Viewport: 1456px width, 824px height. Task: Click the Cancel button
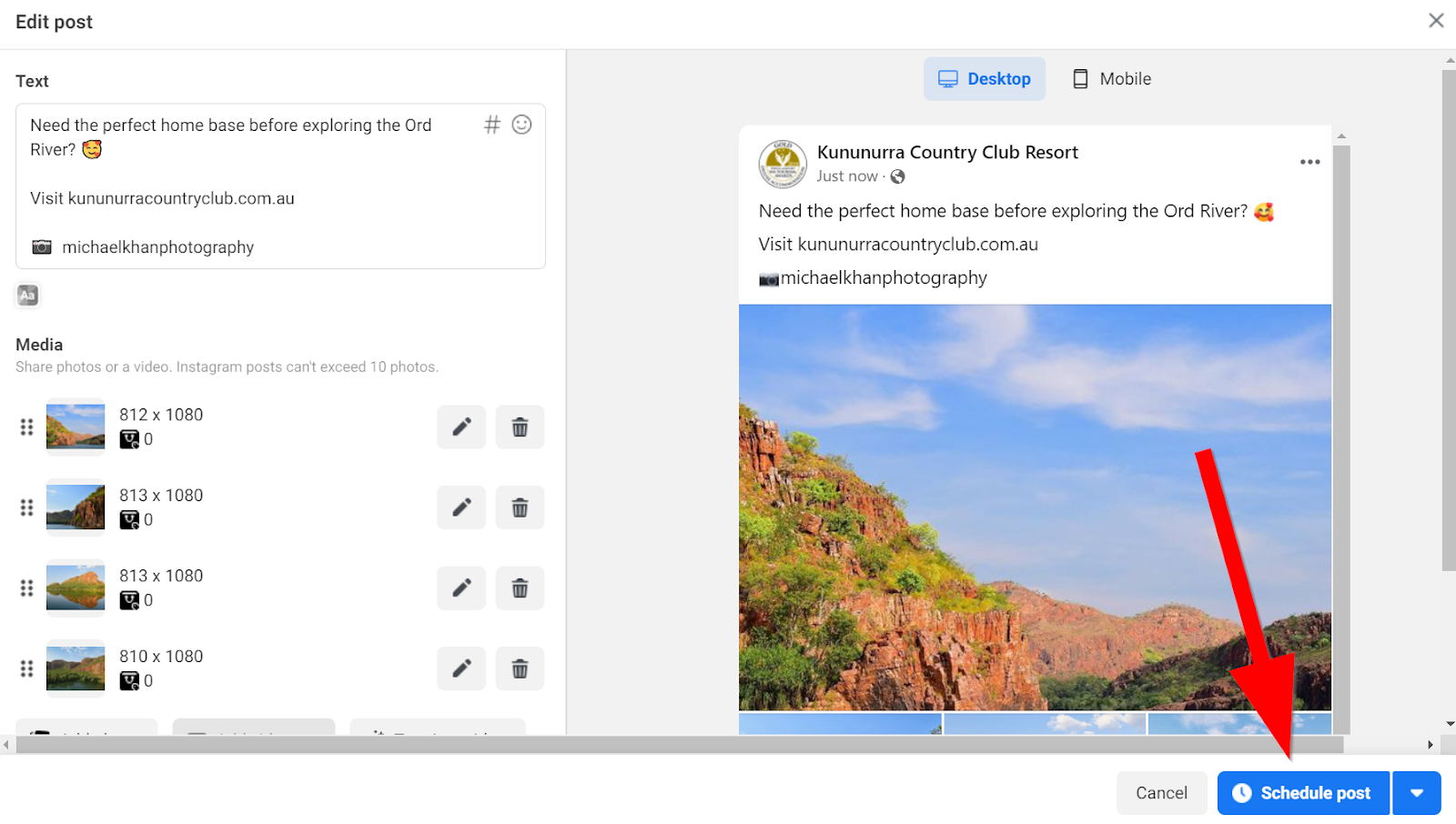point(1161,793)
